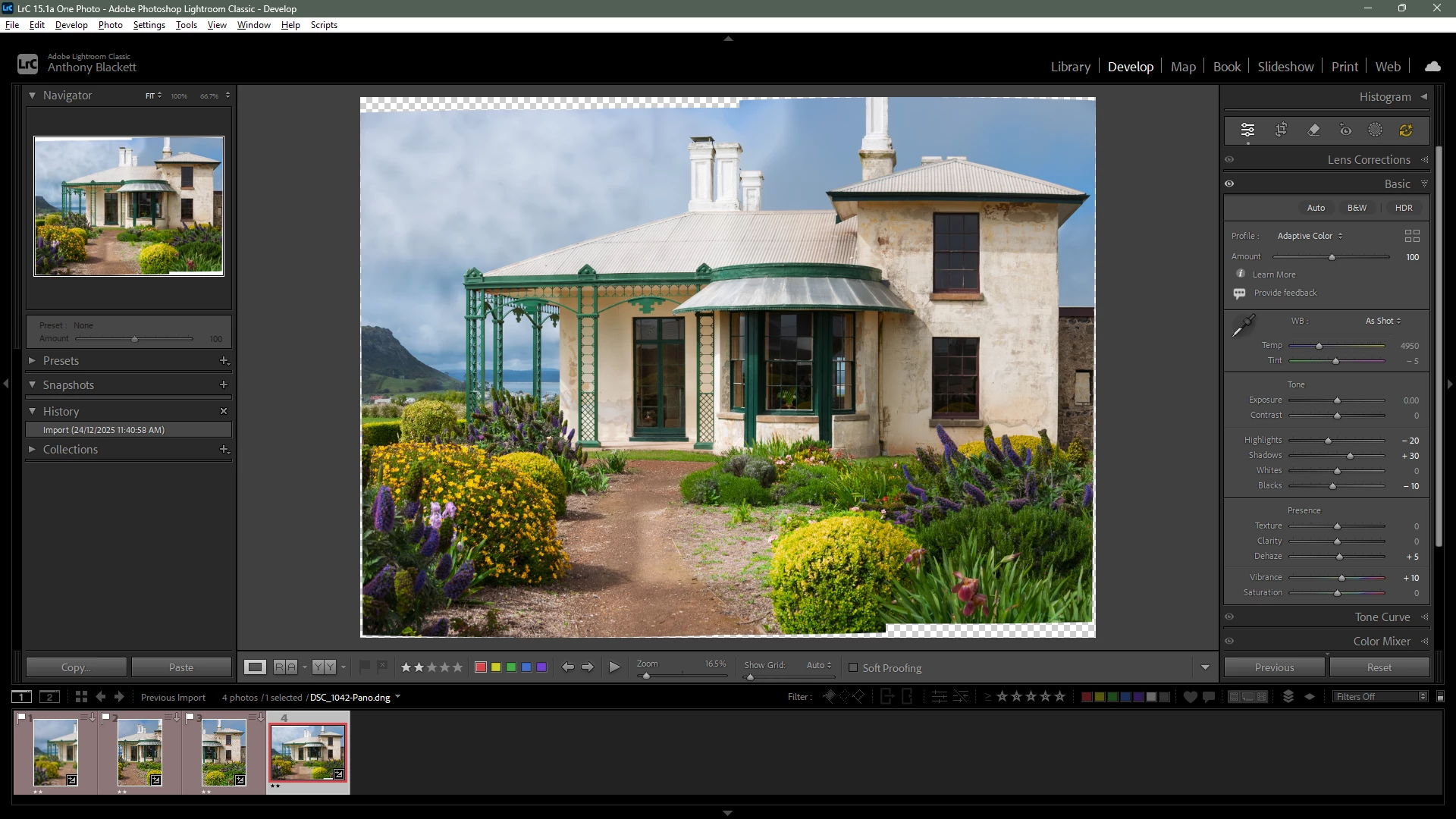Open the Settings menu
Image resolution: width=1456 pixels, height=819 pixels.
point(149,25)
